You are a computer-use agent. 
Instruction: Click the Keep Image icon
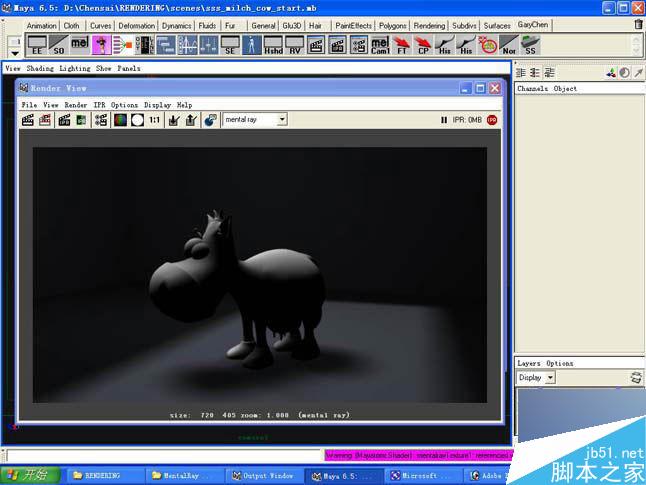tap(174, 120)
